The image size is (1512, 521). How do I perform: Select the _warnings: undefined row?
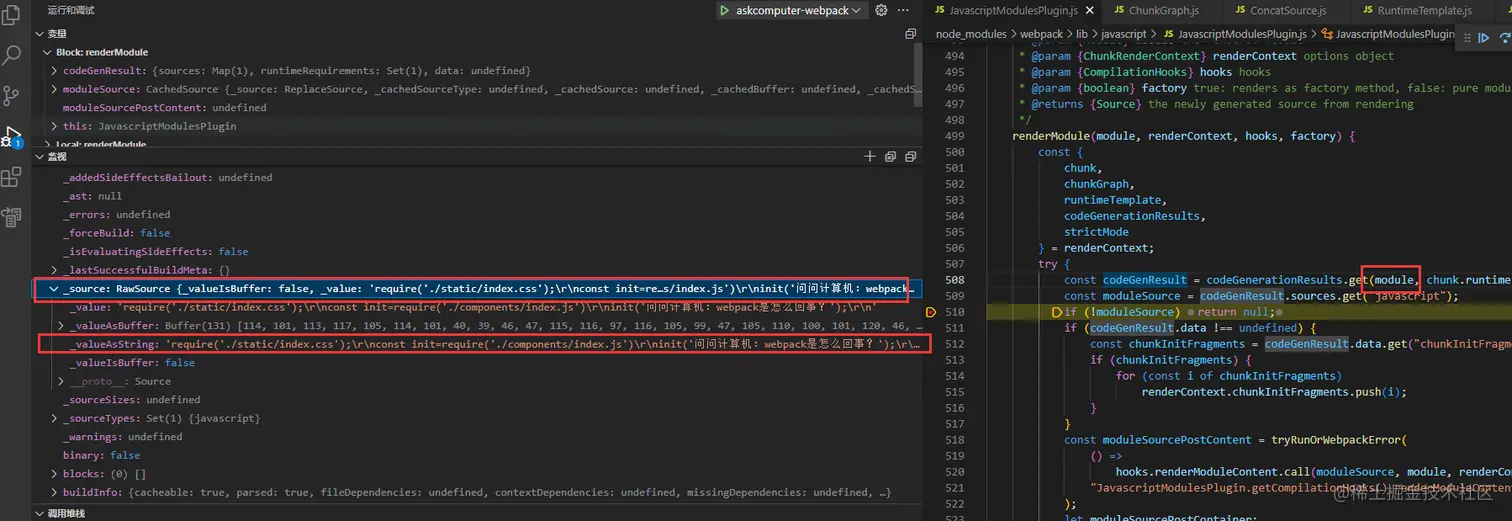point(475,437)
